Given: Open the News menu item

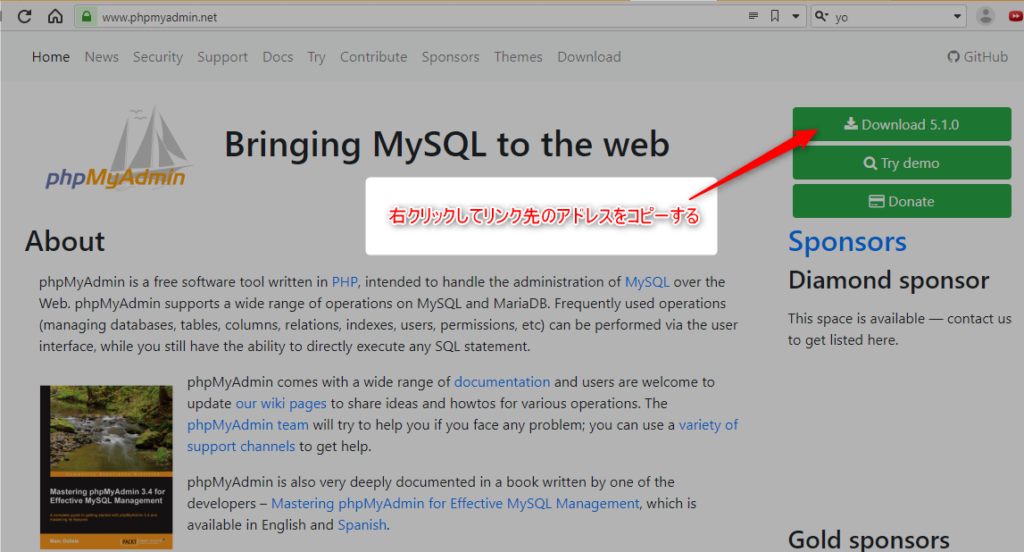Looking at the screenshot, I should tap(101, 57).
